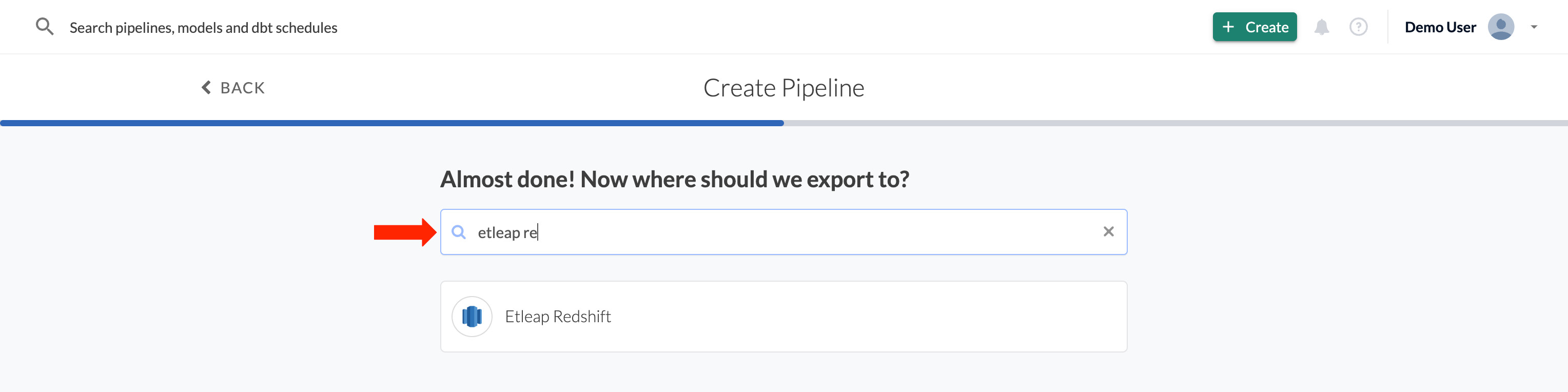Go back using the BACK text
Image resolution: width=1568 pixels, height=392 pixels.
point(242,88)
